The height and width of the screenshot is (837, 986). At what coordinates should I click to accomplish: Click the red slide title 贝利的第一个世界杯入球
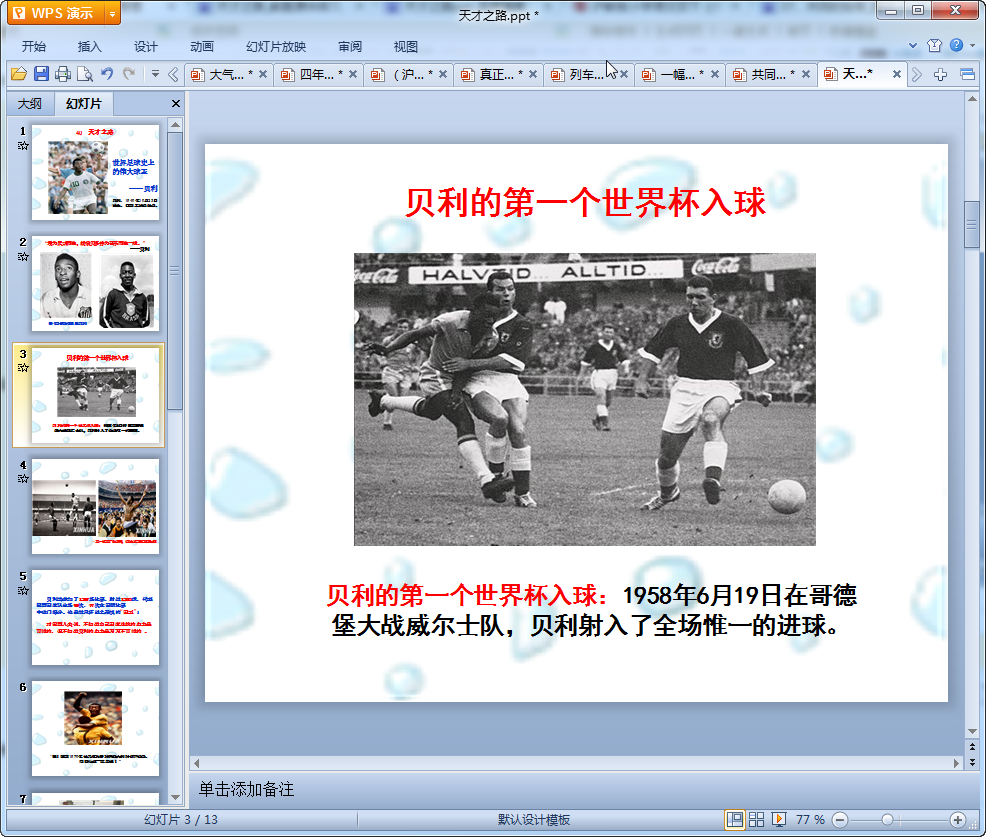pos(585,202)
